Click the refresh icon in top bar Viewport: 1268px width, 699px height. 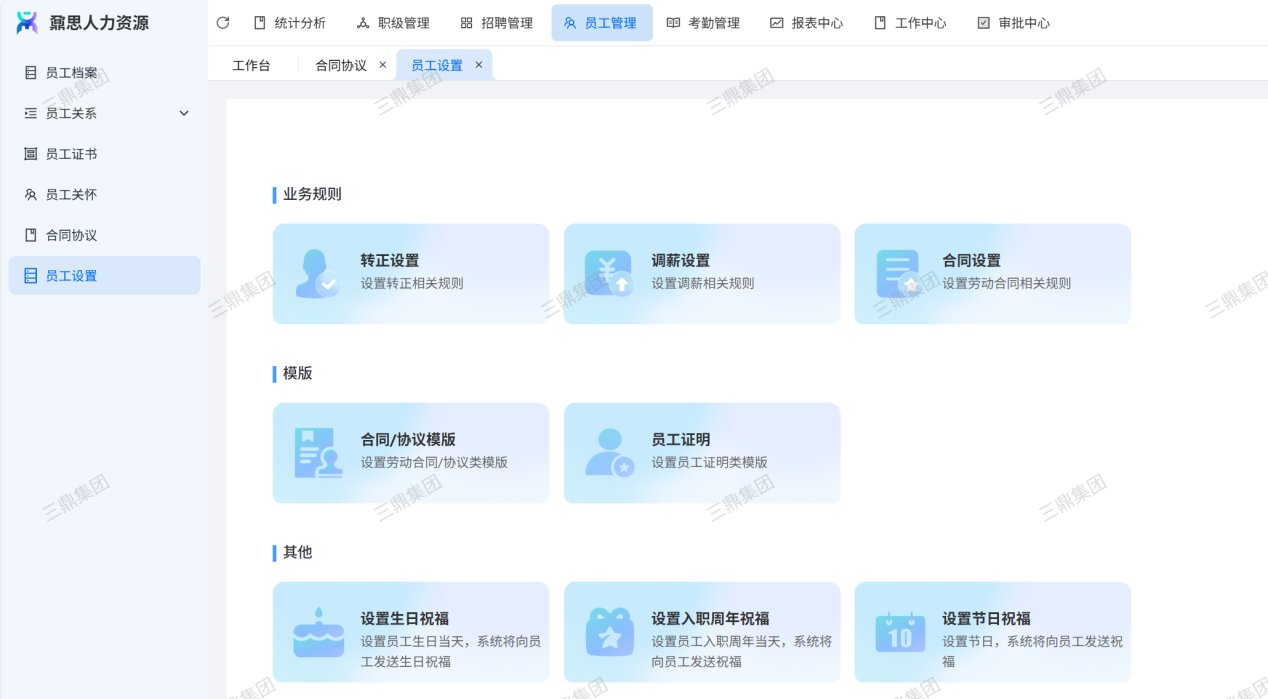point(223,23)
